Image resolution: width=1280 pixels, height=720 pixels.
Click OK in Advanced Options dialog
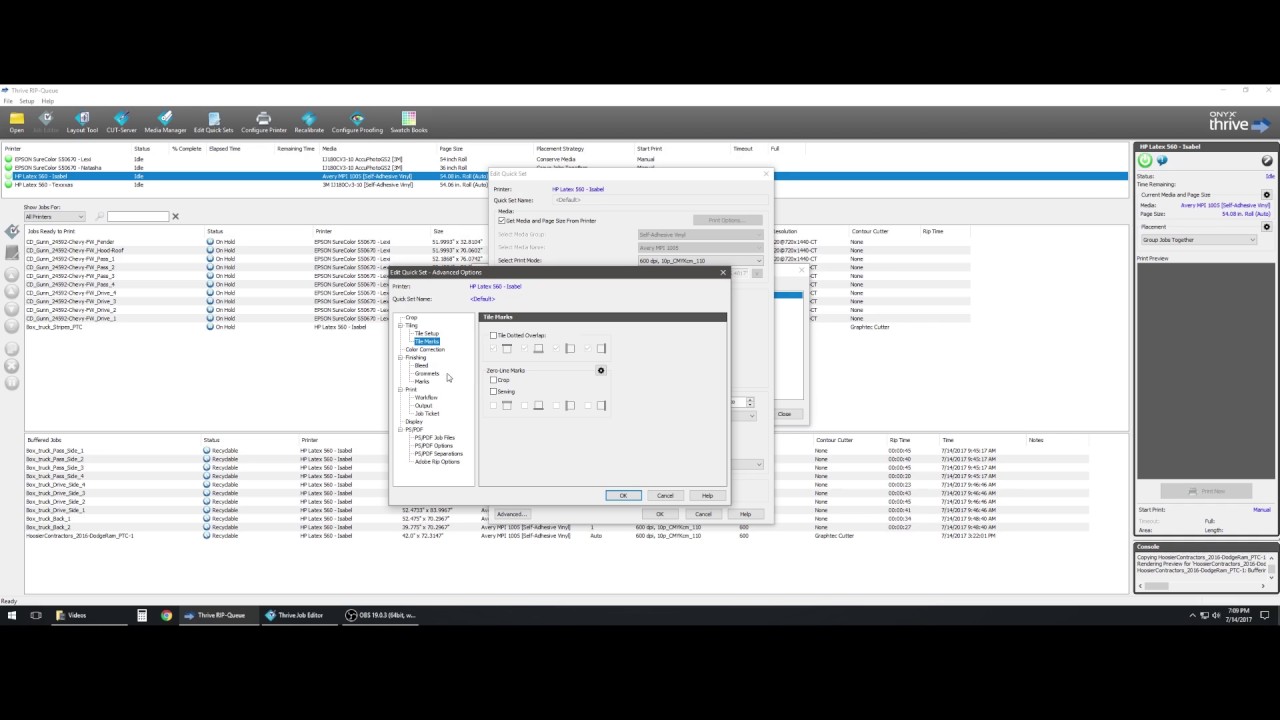623,496
